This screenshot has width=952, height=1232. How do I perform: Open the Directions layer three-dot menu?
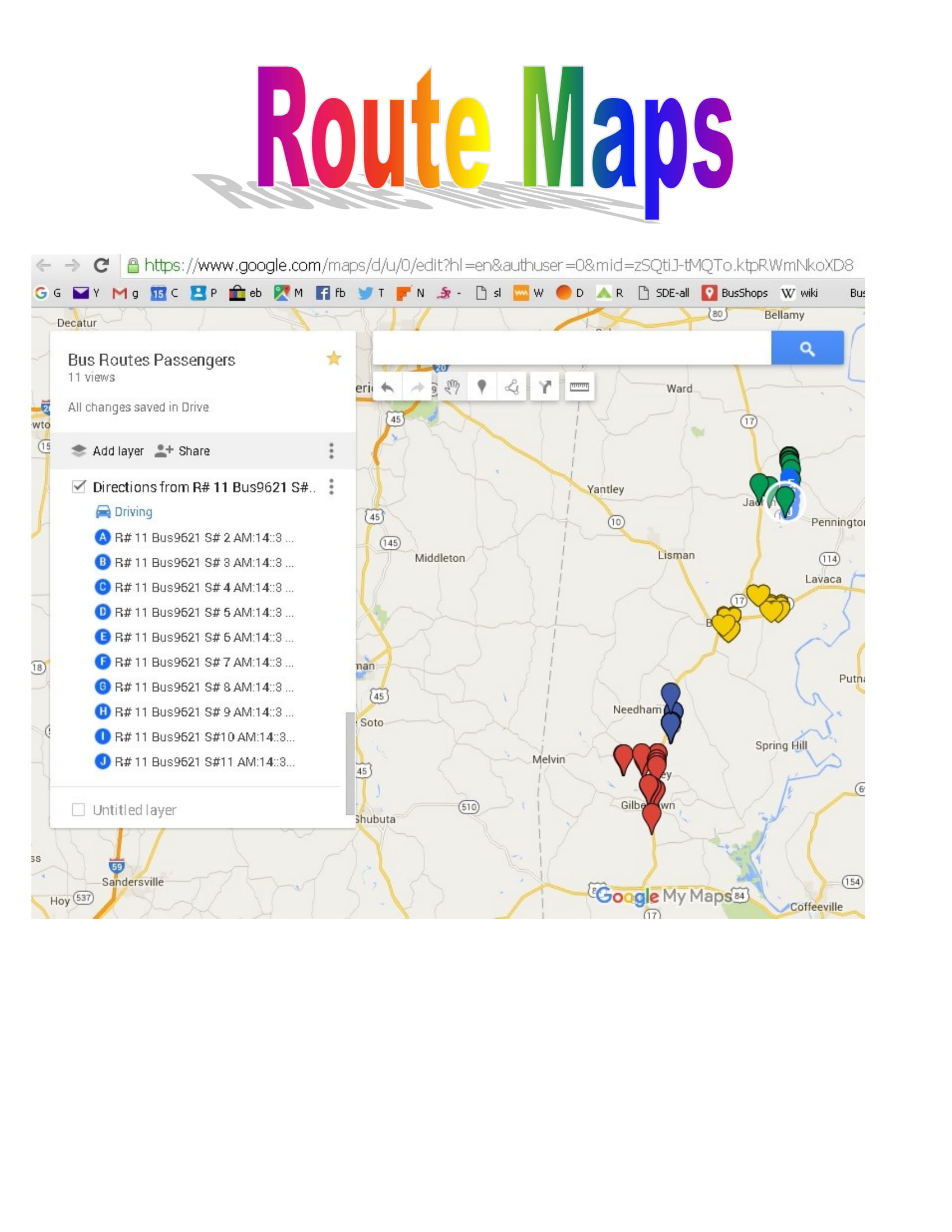(x=332, y=487)
